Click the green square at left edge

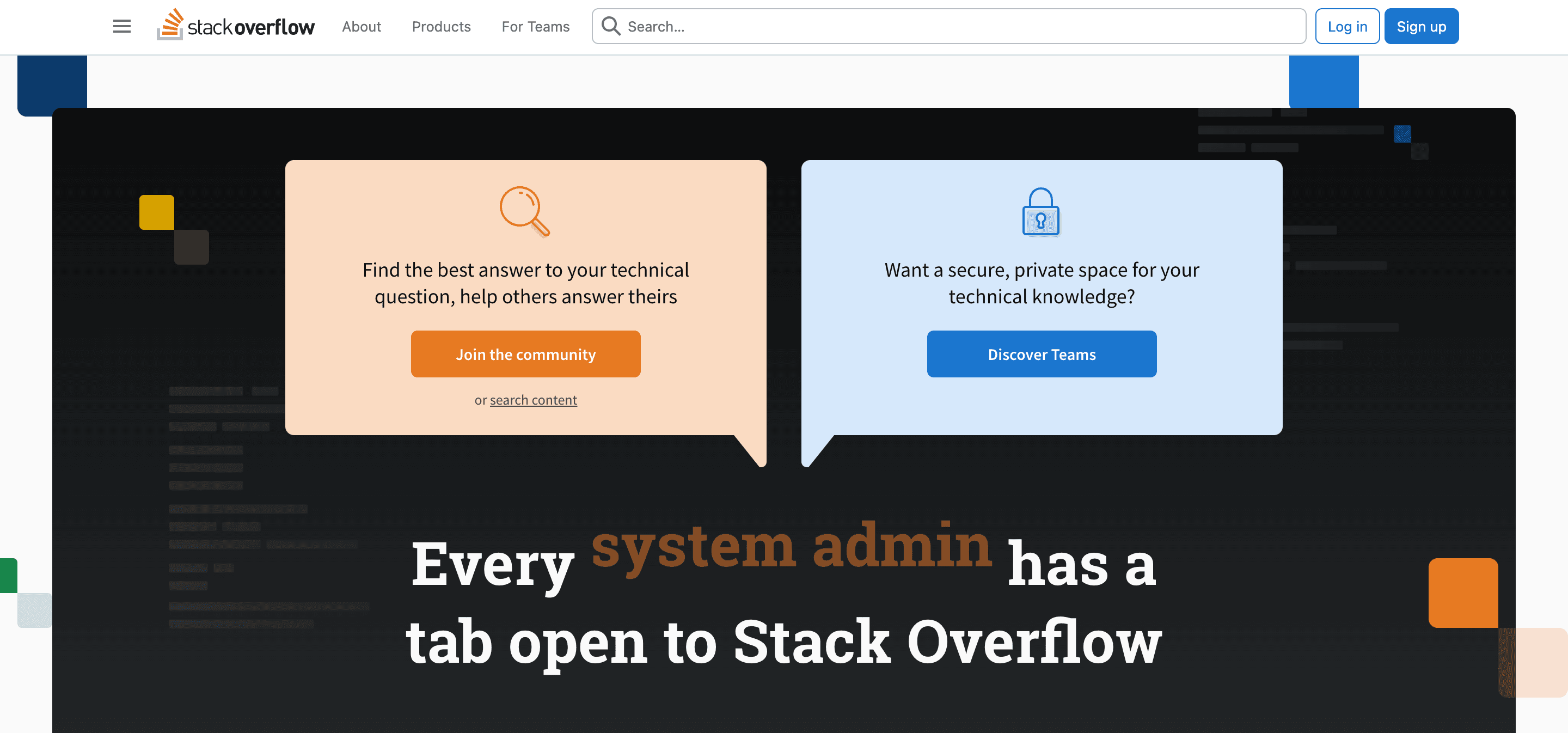point(8,575)
